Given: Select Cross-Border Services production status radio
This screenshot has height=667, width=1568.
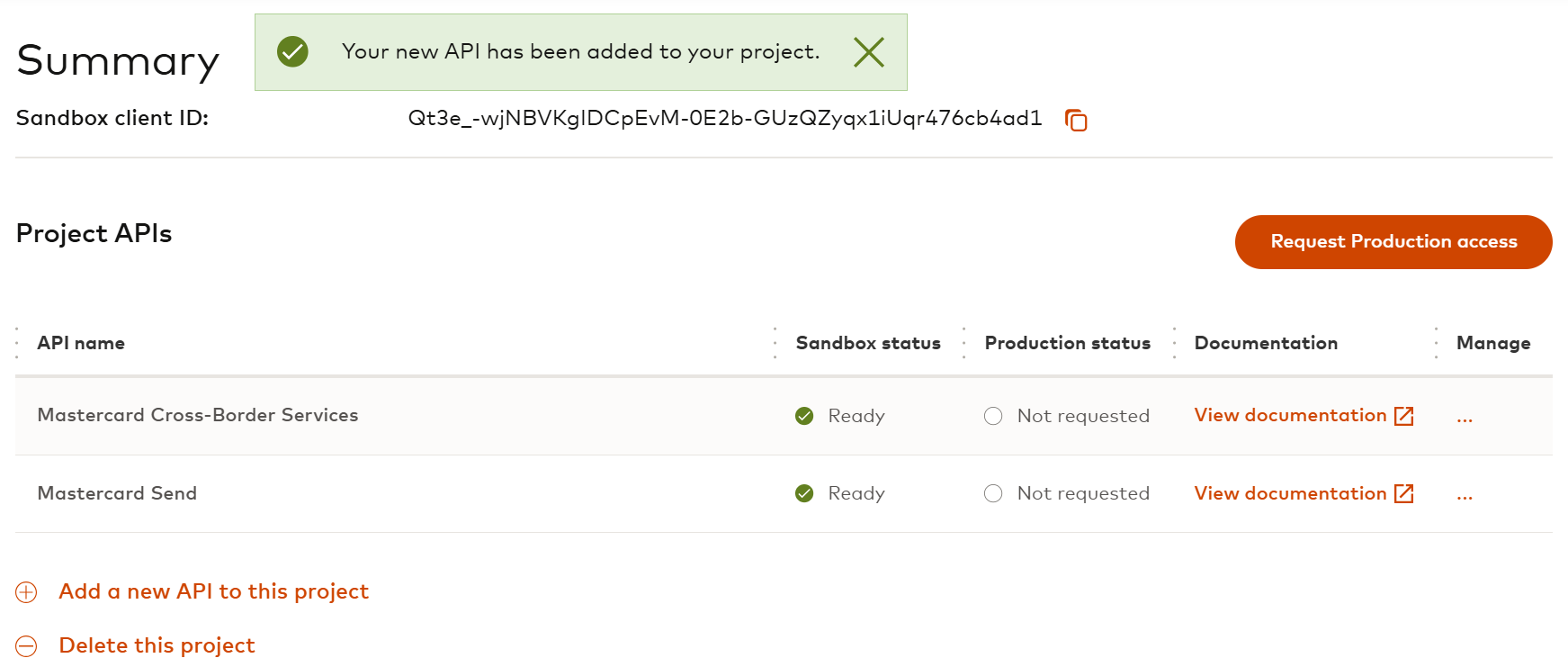Looking at the screenshot, I should tap(993, 416).
